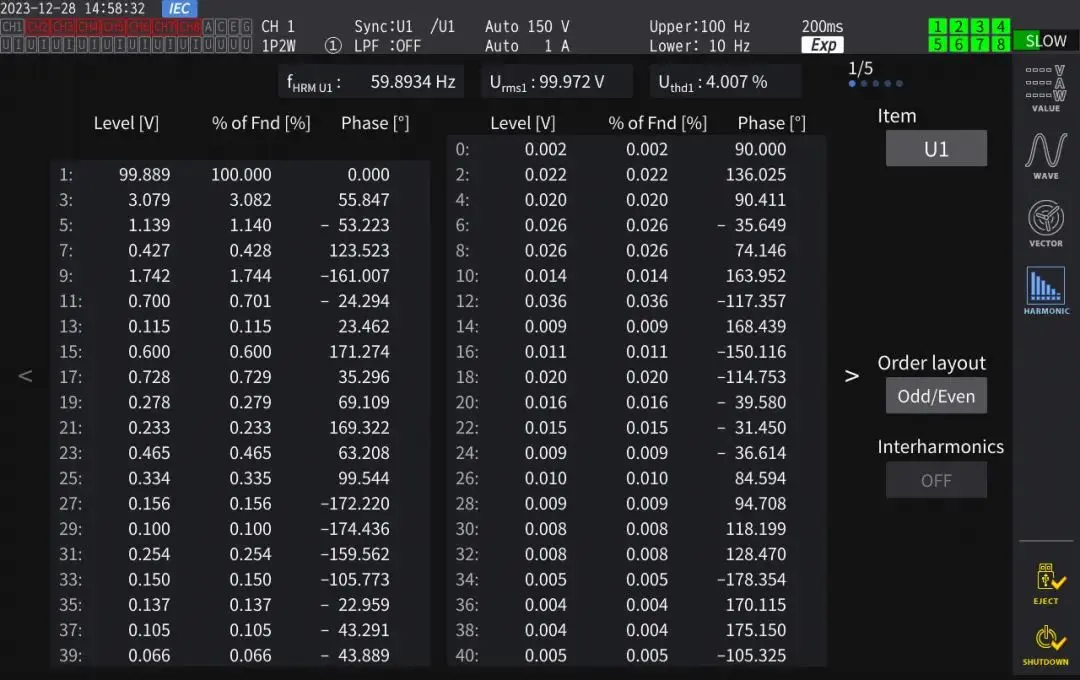1080x680 pixels.
Task: Switch to the WAVE waveform view
Action: 1045,156
